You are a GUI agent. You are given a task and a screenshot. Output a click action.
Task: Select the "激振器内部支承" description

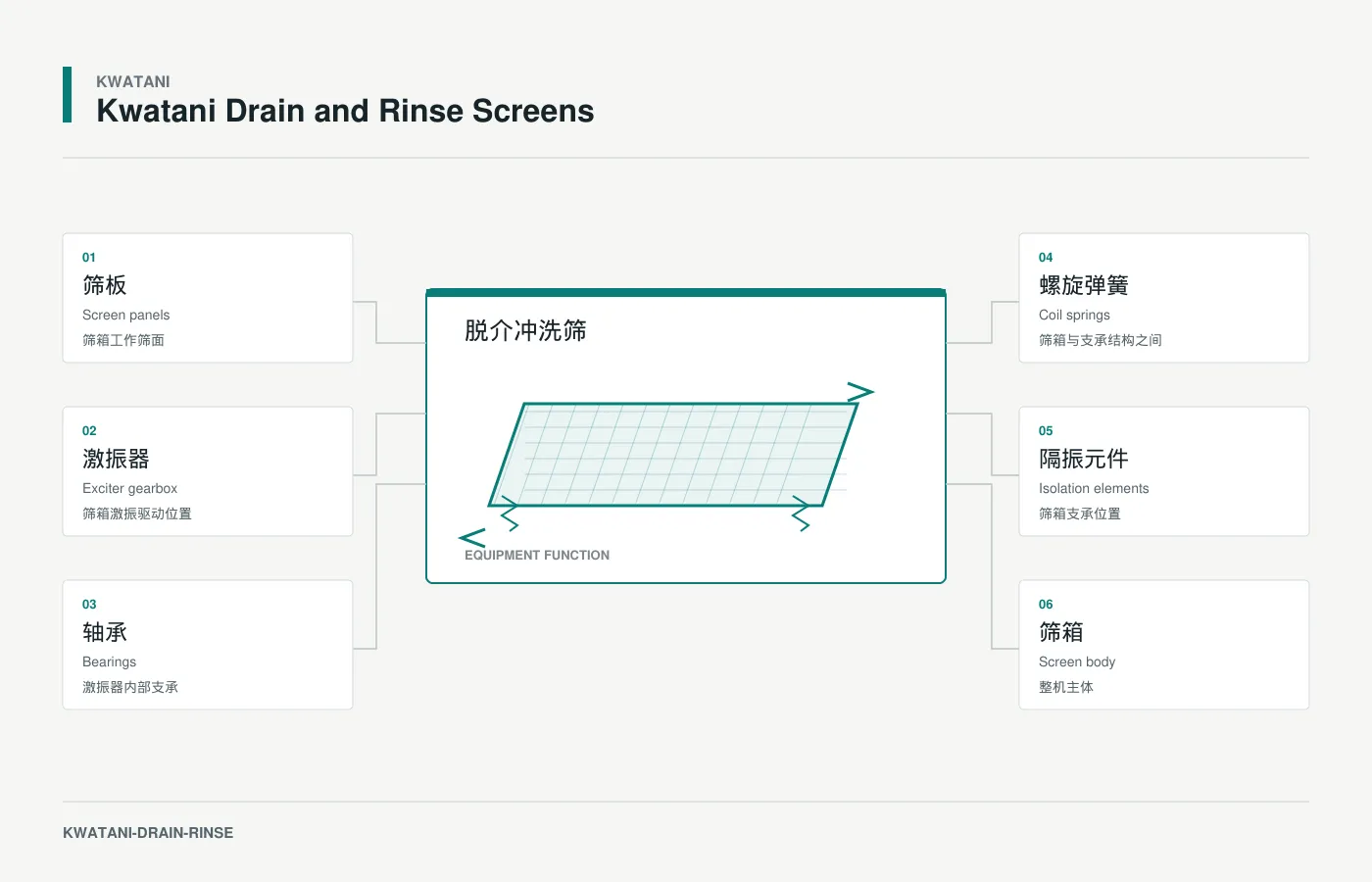(x=130, y=687)
